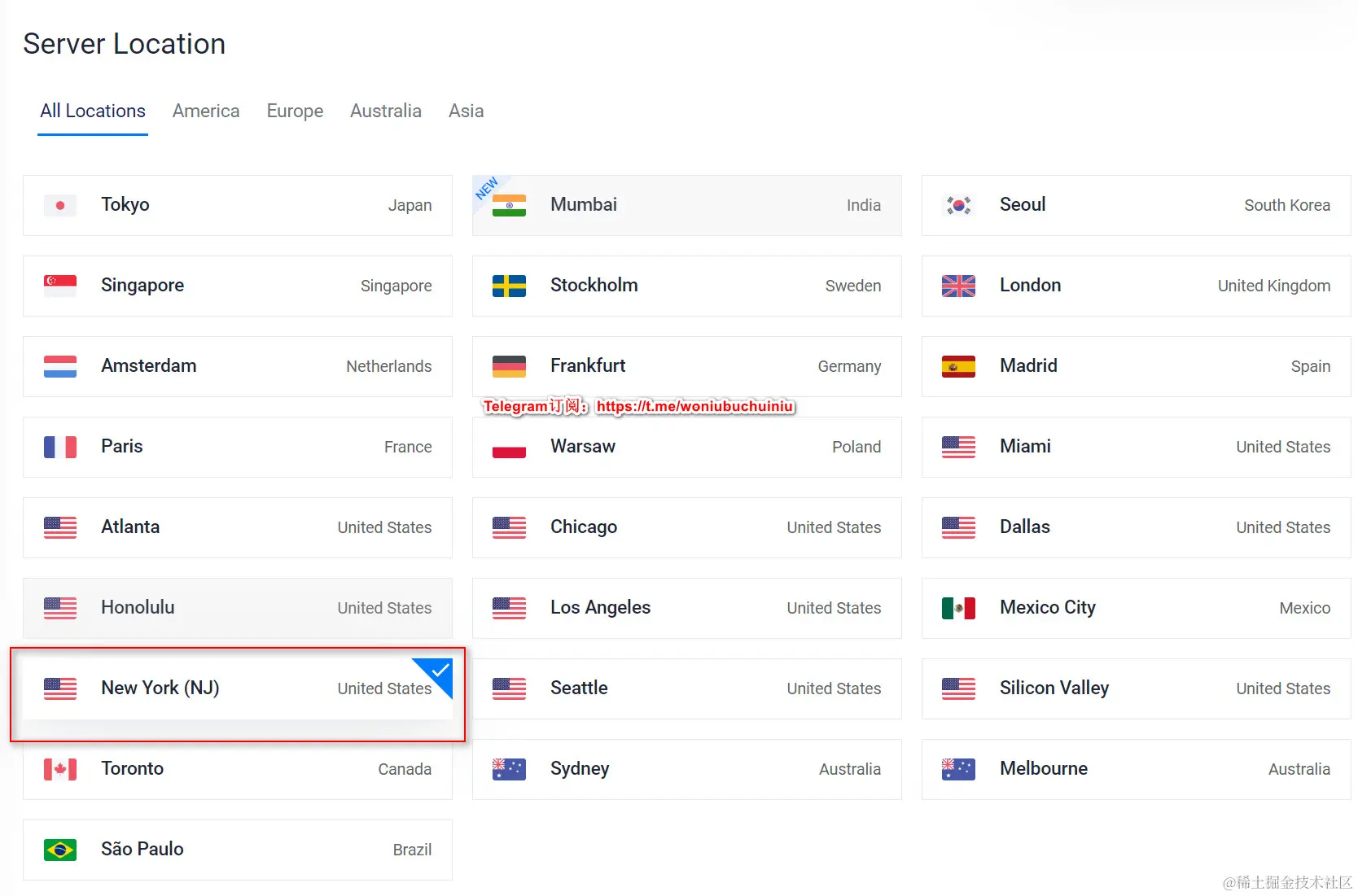The width and height of the screenshot is (1358, 896).
Task: Click the US flag next to Honolulu
Action: [x=60, y=608]
